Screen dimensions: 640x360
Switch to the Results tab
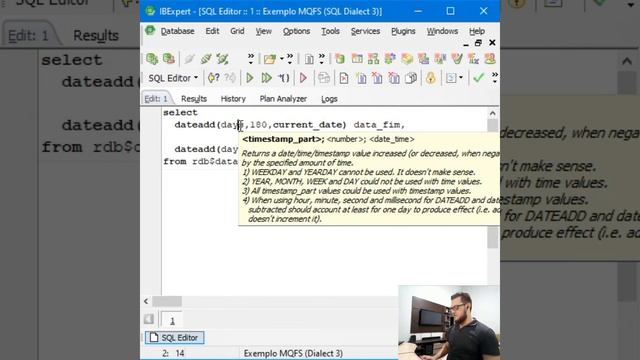194,99
